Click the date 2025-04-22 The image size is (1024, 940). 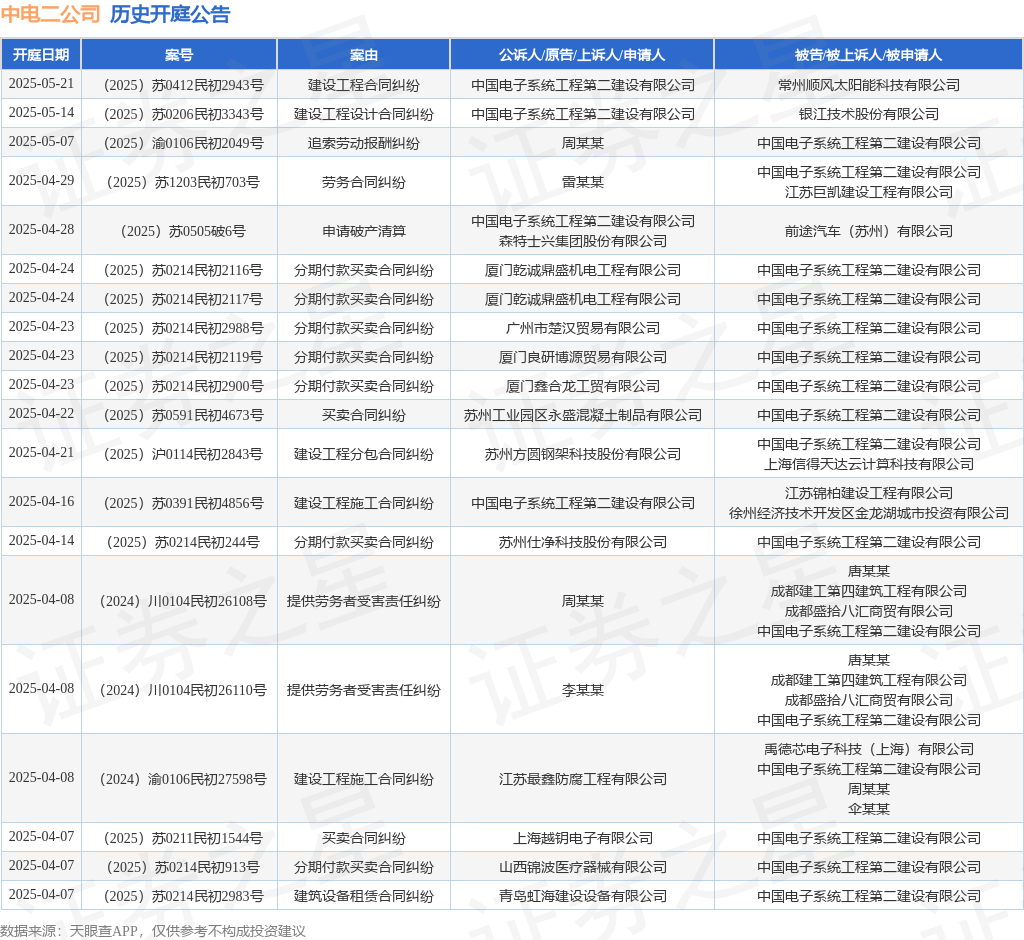pos(41,413)
